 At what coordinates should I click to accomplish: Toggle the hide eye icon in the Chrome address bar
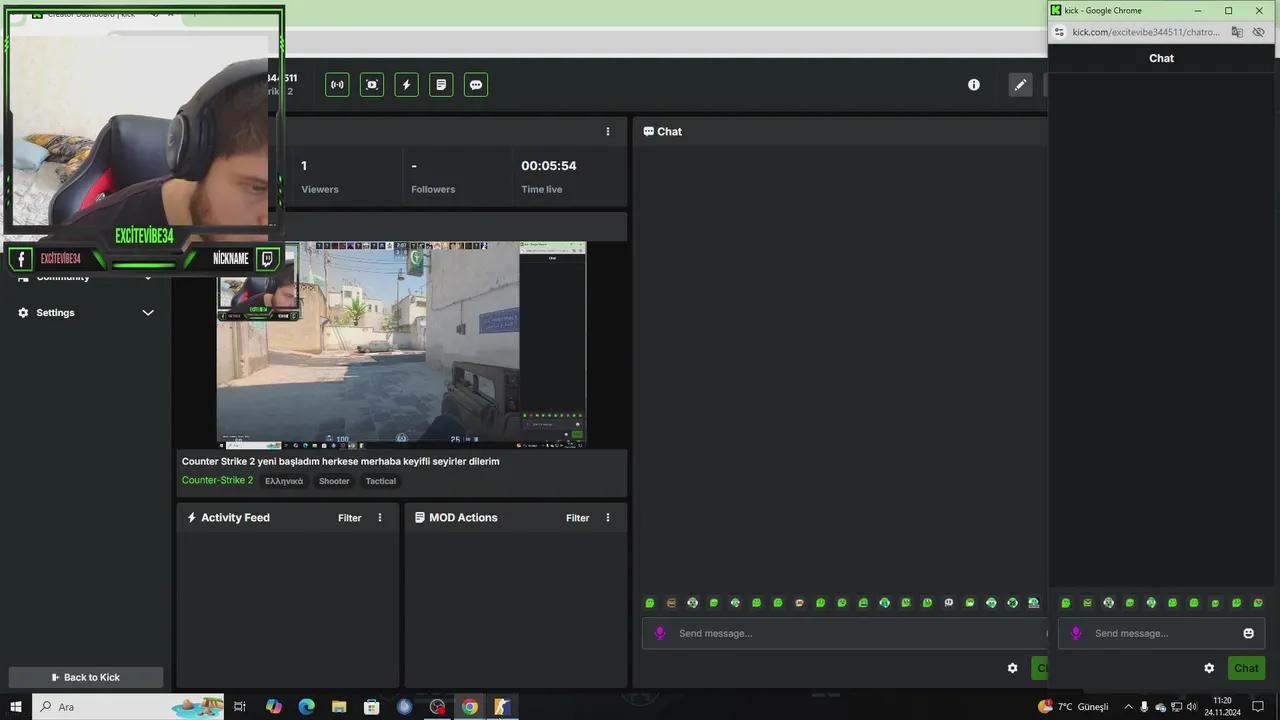tap(1258, 31)
